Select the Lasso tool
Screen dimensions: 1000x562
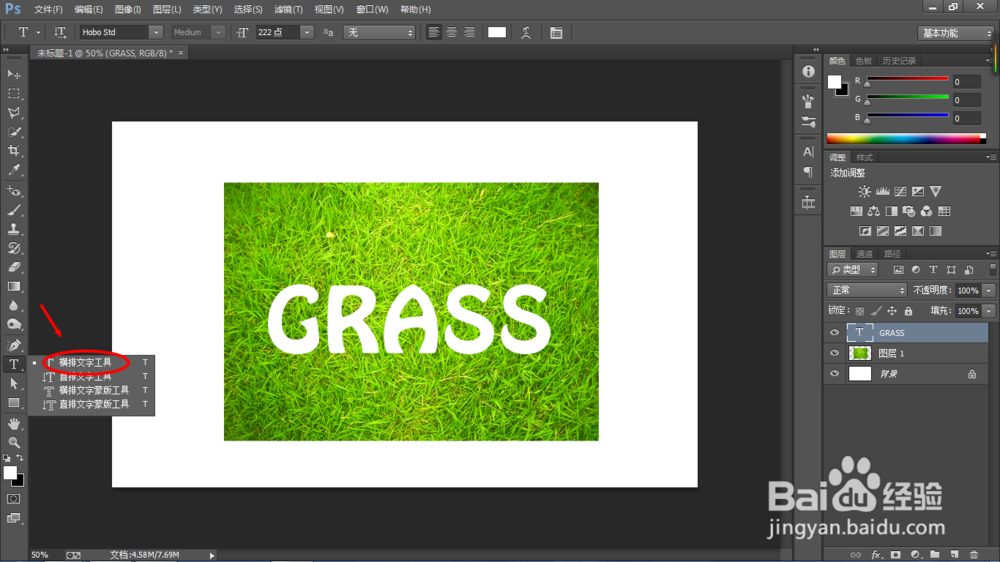pyautogui.click(x=13, y=112)
